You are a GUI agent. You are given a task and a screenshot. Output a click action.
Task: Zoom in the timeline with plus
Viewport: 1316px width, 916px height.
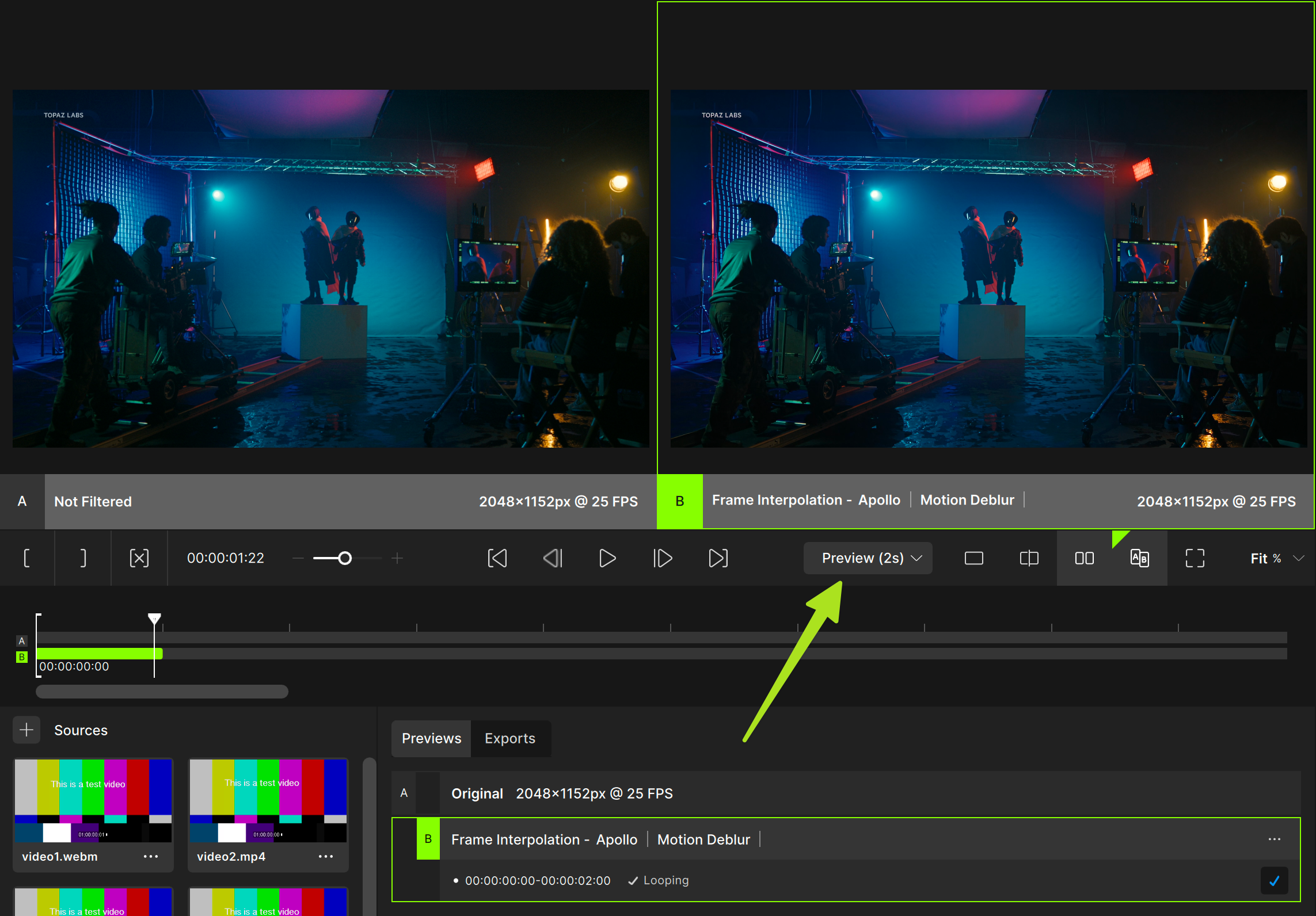(x=397, y=558)
